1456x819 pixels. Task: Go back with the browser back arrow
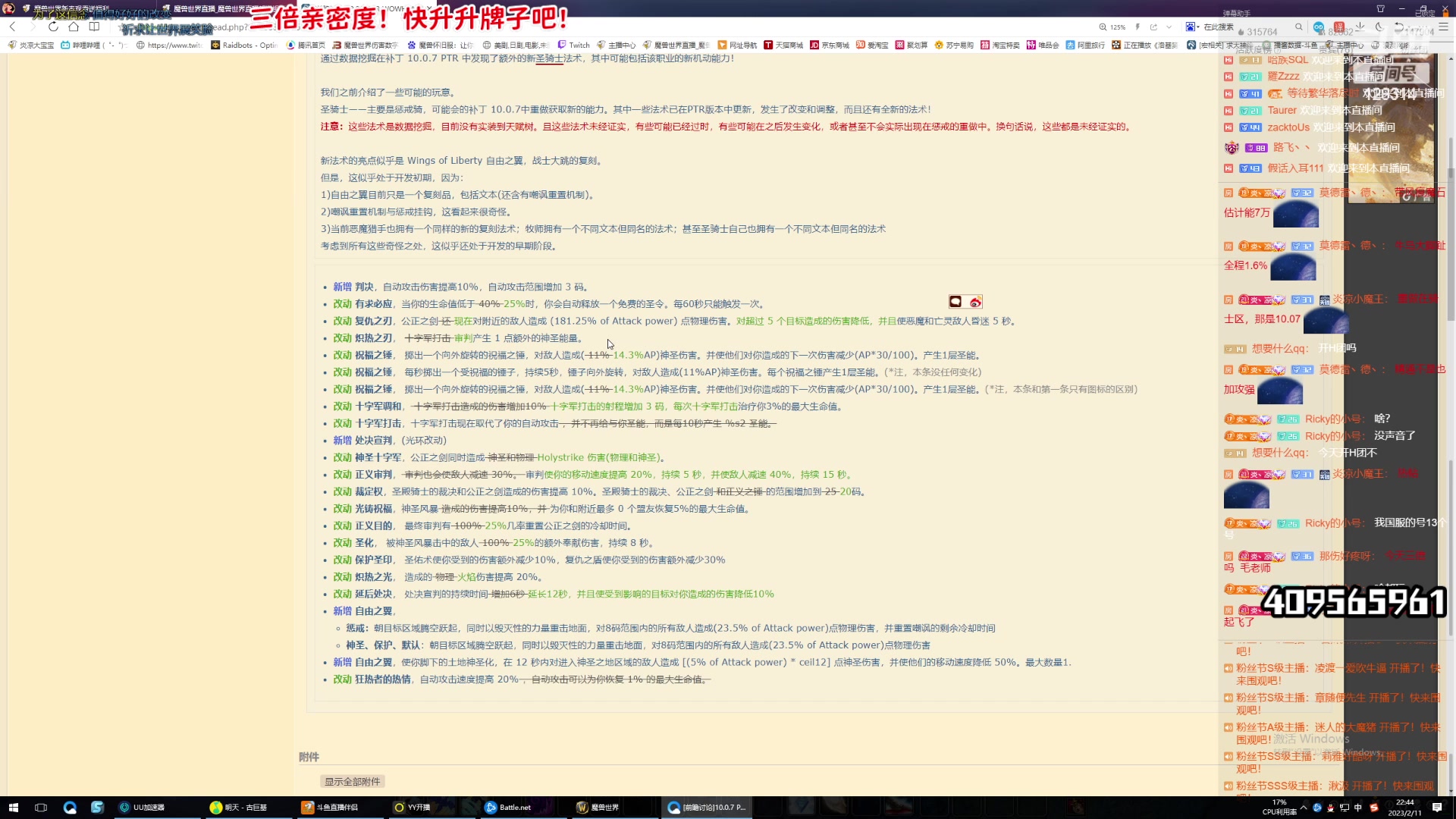click(12, 27)
